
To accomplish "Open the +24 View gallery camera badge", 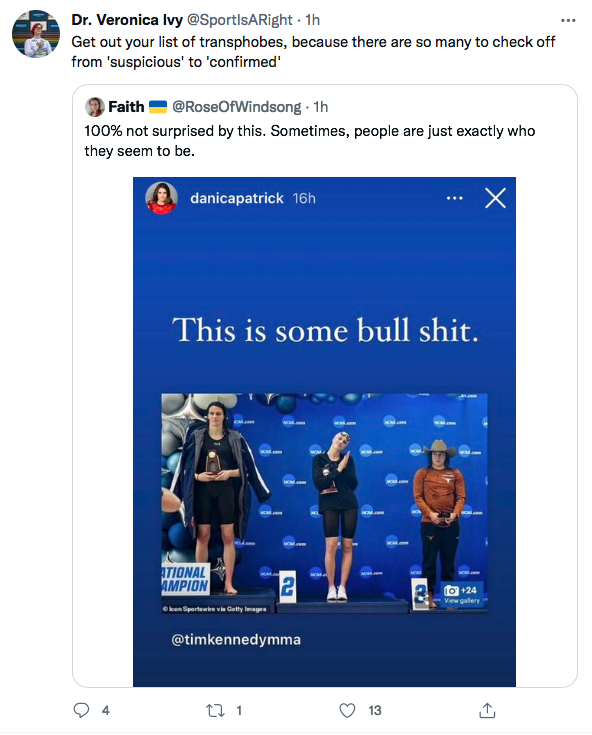I will point(462,594).
